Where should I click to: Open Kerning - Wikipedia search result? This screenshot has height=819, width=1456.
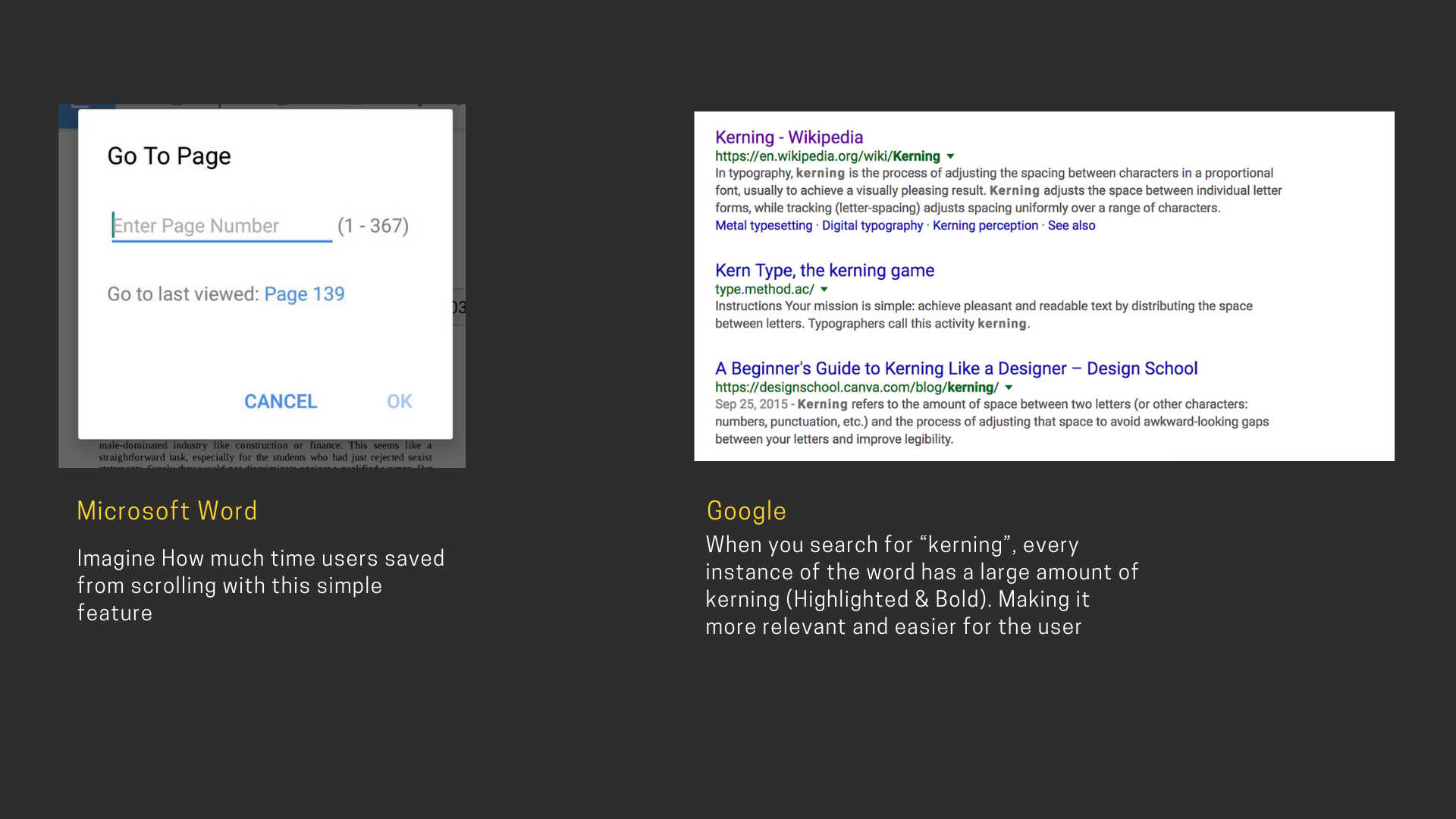point(789,137)
